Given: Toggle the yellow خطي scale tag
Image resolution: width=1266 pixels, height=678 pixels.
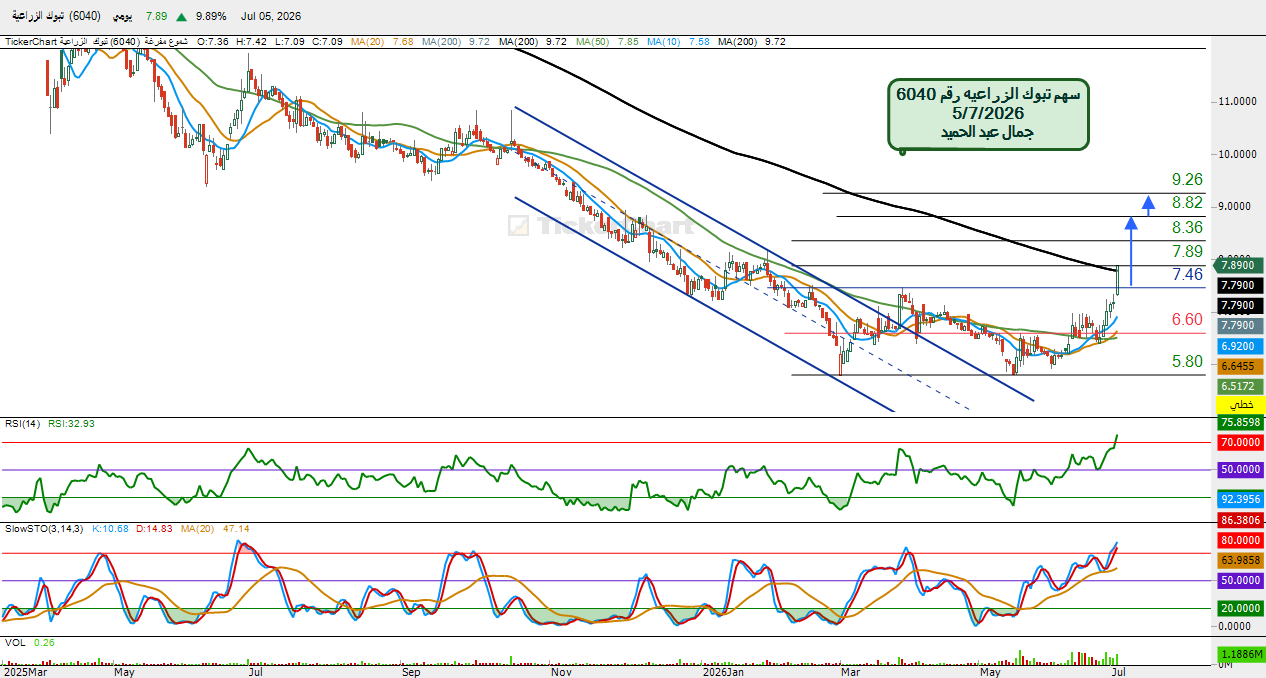Looking at the screenshot, I should pyautogui.click(x=1240, y=405).
